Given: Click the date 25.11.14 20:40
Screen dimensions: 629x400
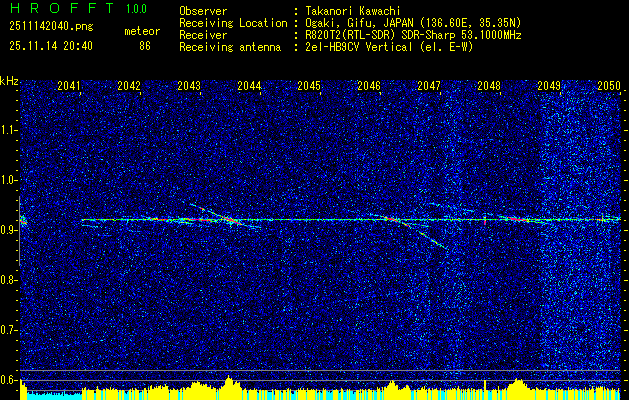Looking at the screenshot, I should pyautogui.click(x=51, y=46).
